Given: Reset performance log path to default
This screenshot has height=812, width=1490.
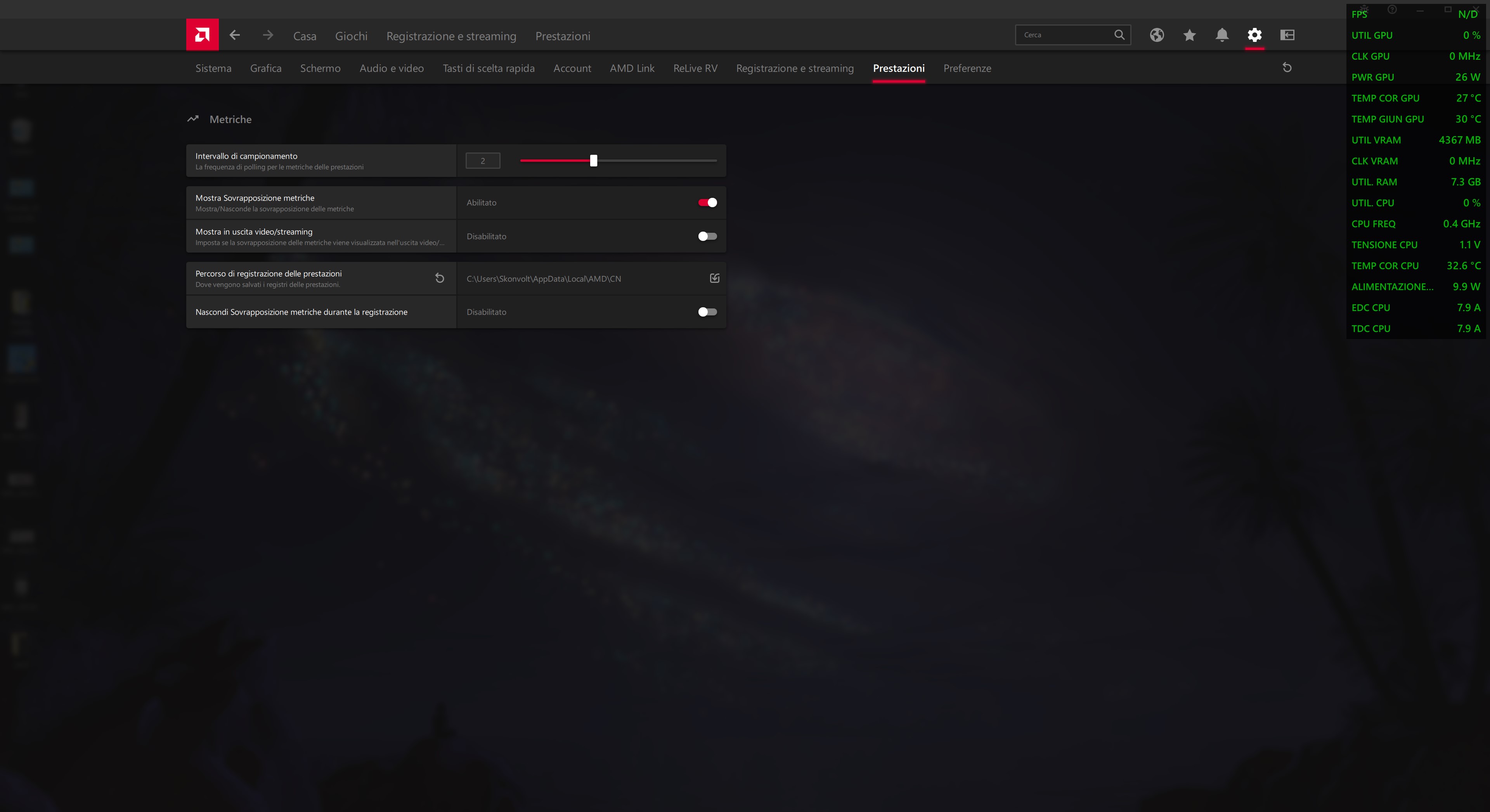Looking at the screenshot, I should 440,278.
